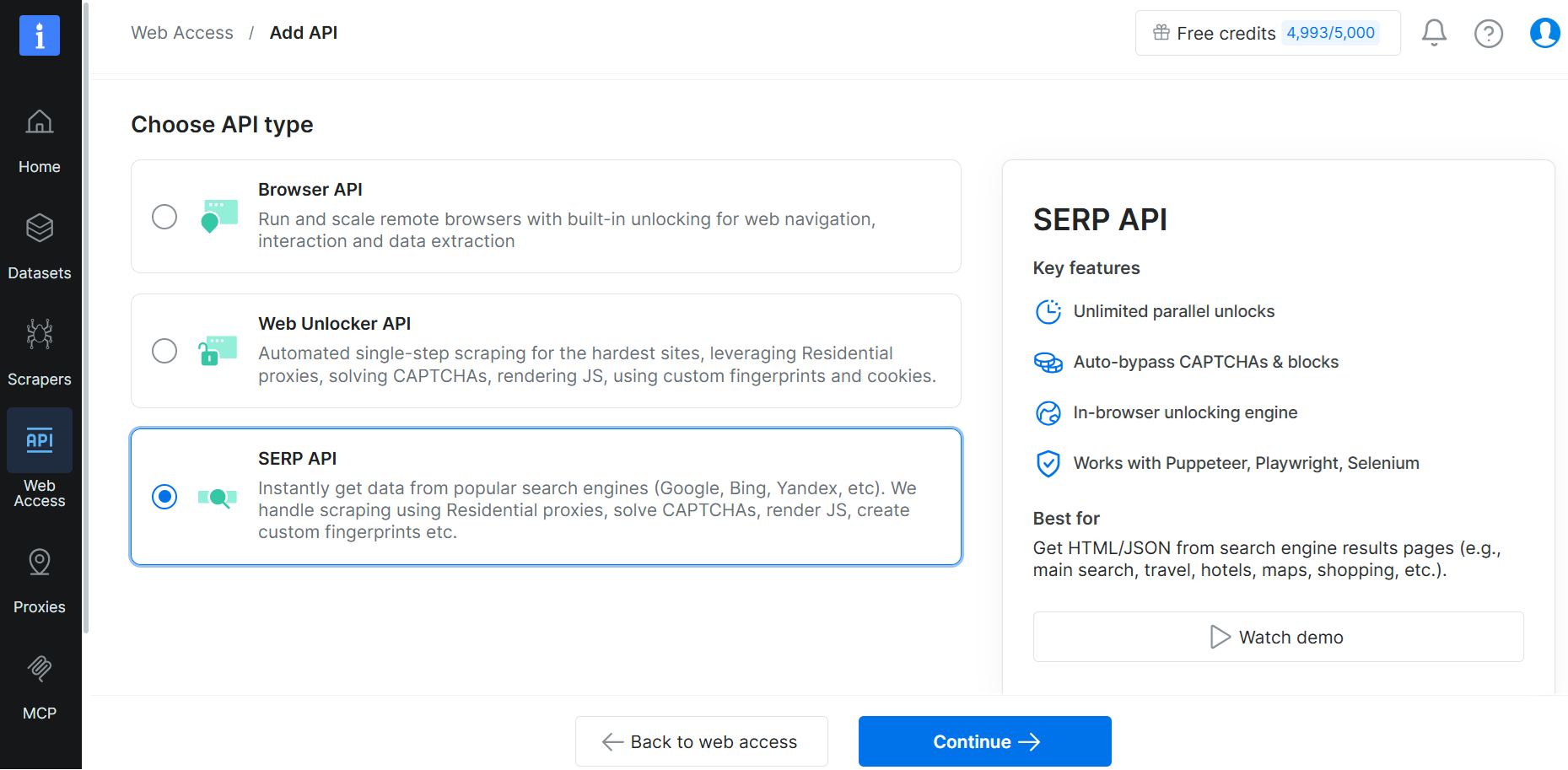Click the Auto-bypass CAPTCHAs coins icon

tap(1048, 363)
